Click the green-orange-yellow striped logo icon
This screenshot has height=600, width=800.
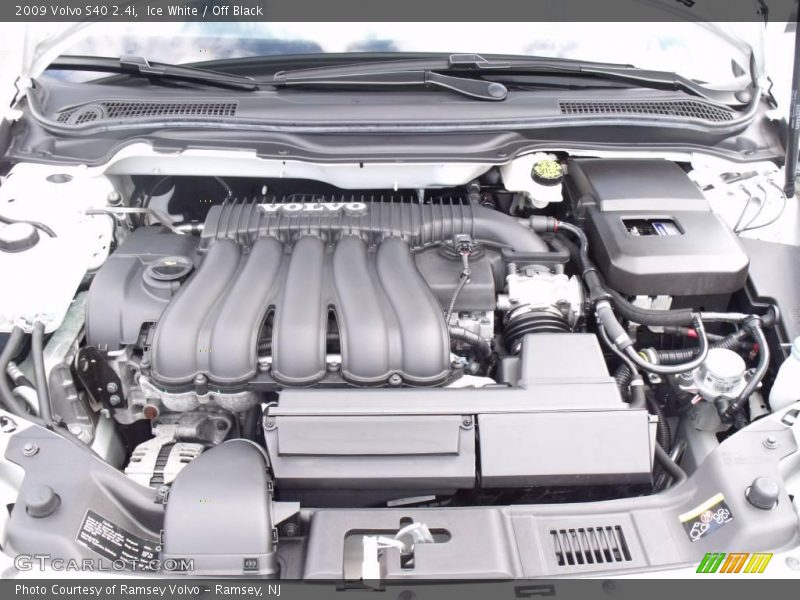pos(735,563)
